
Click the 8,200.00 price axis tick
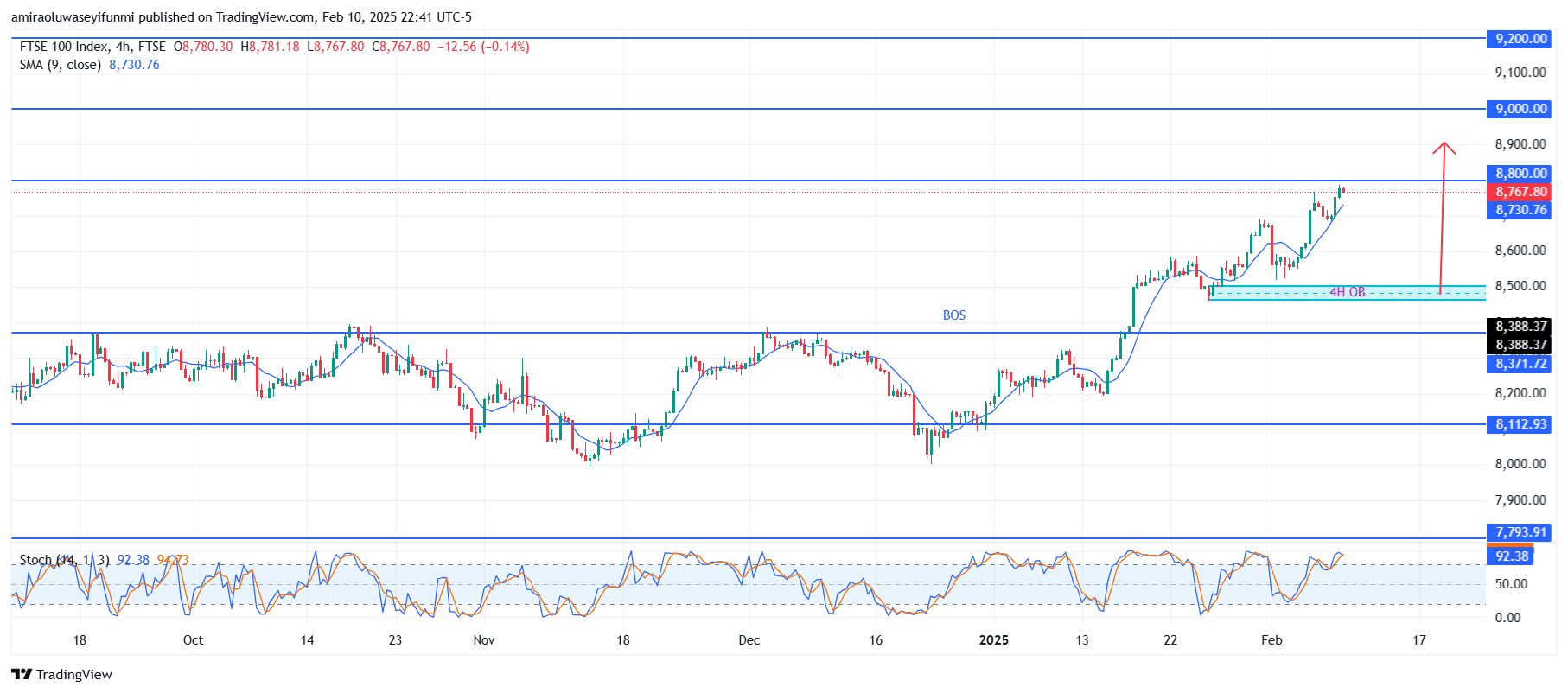coord(1520,393)
